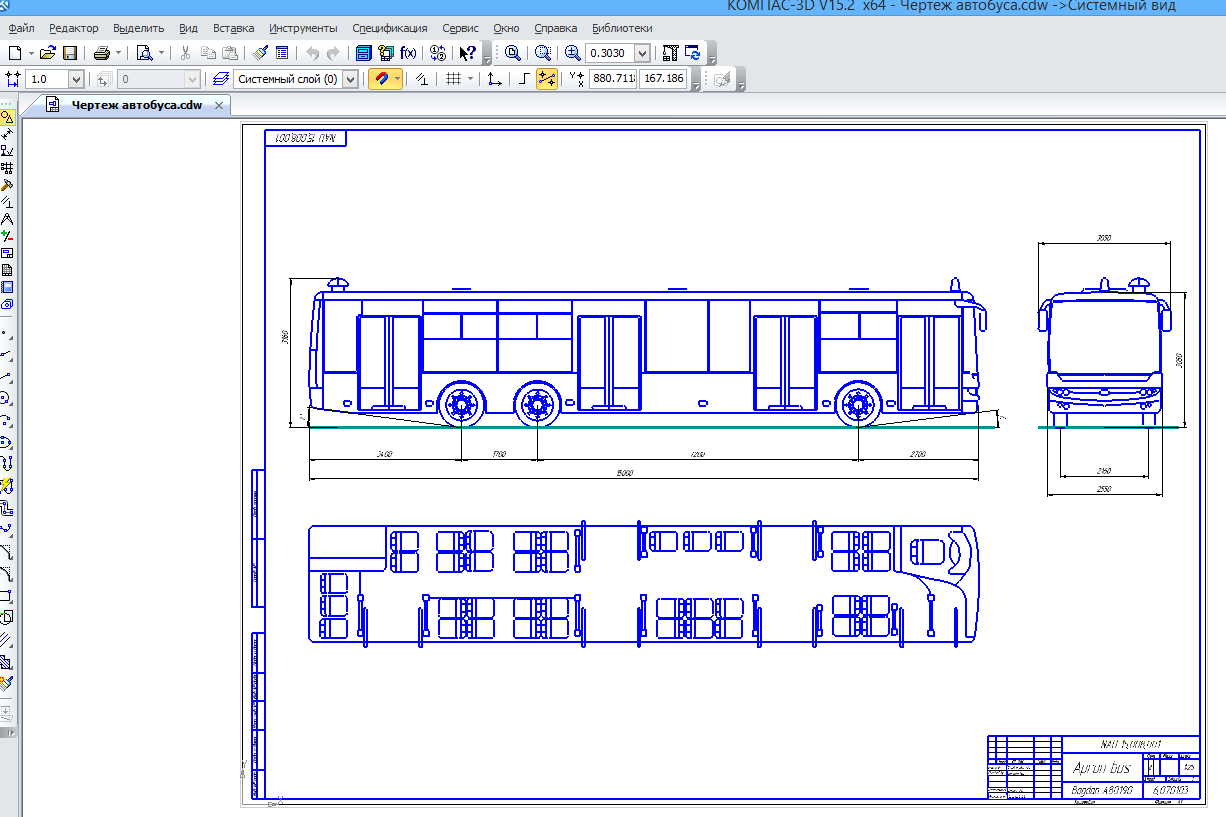
Task: Open local coordinate system icon
Action: pyautogui.click(x=494, y=79)
